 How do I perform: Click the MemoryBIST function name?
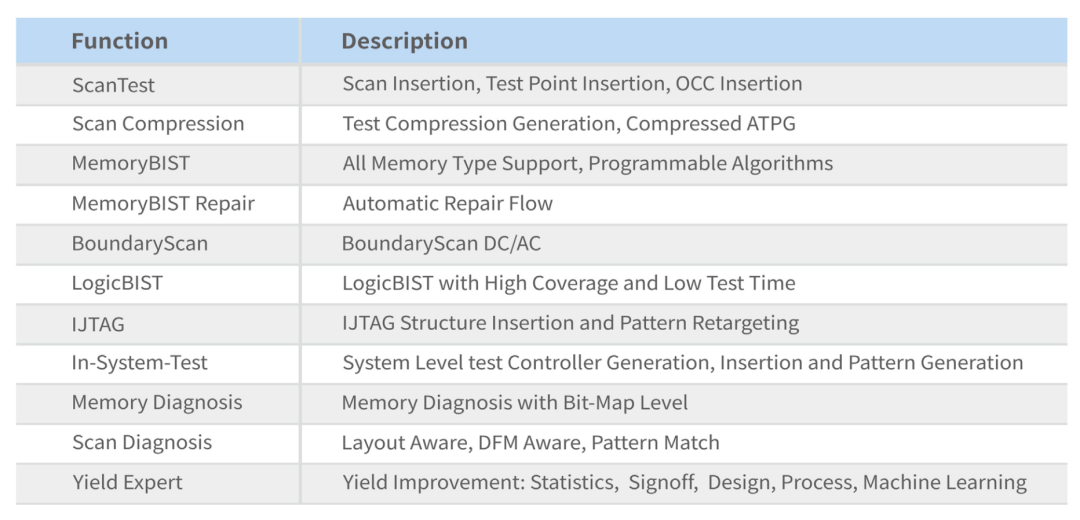point(130,164)
